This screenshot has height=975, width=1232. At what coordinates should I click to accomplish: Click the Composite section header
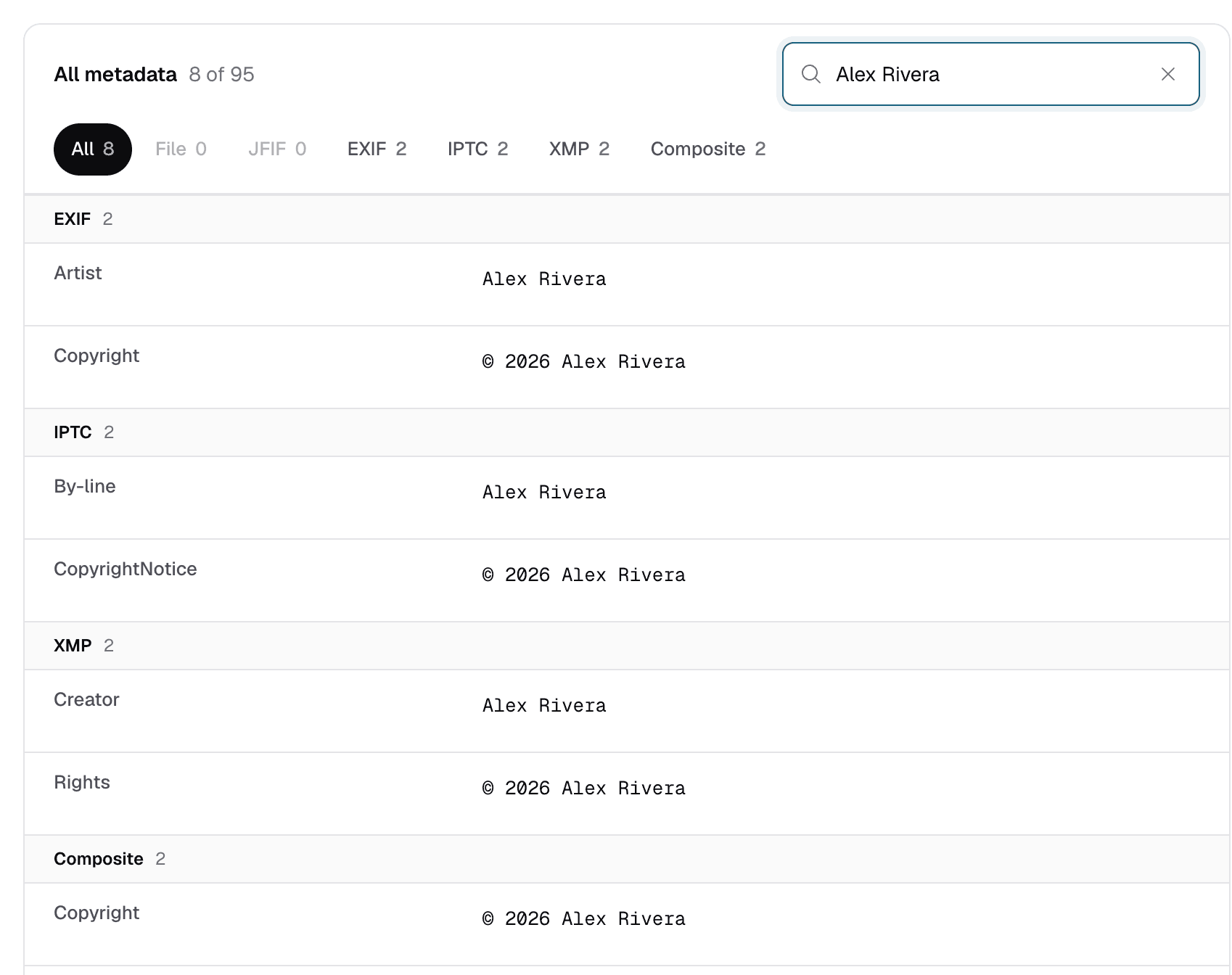pyautogui.click(x=627, y=859)
